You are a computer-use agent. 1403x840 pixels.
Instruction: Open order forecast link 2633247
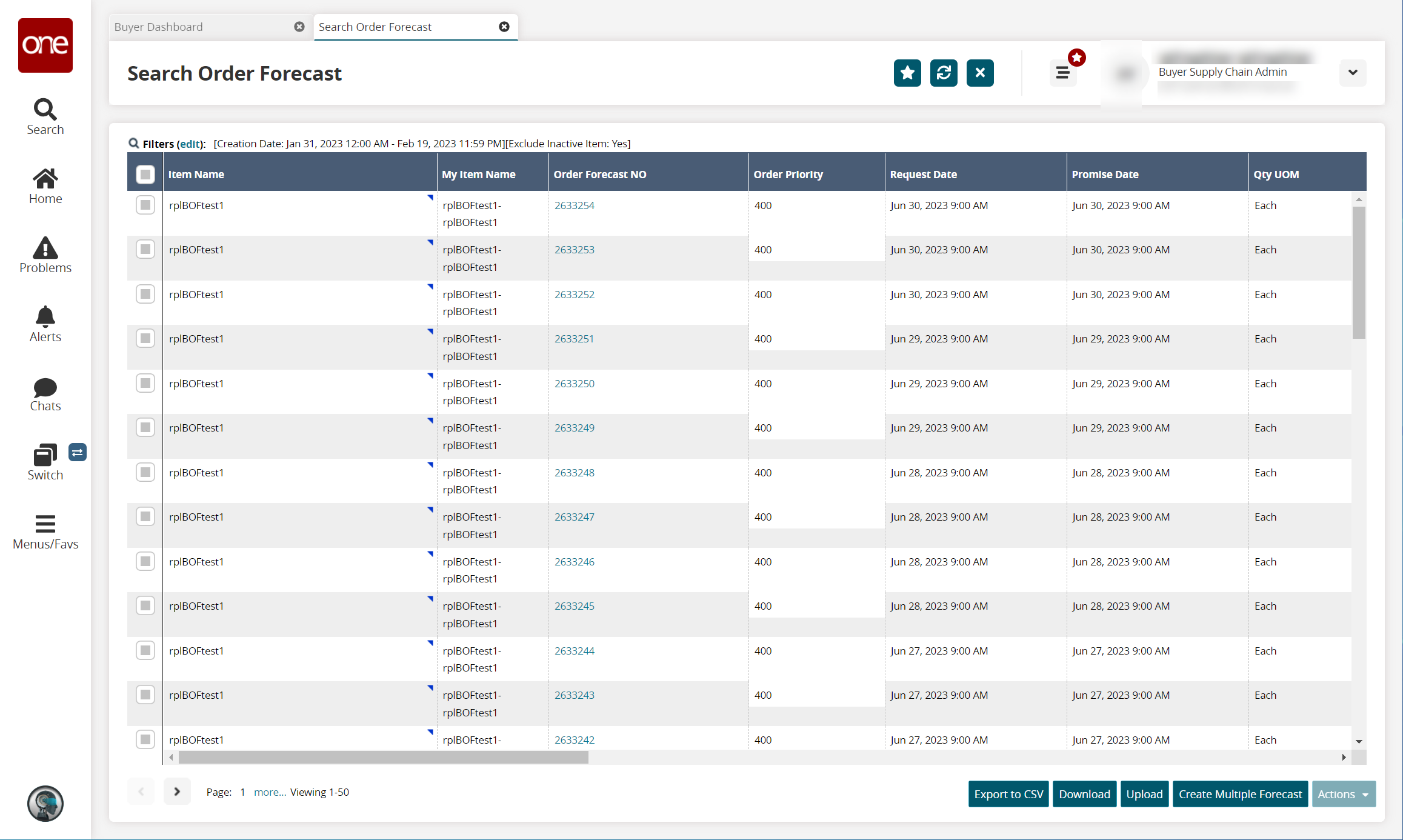tap(574, 517)
